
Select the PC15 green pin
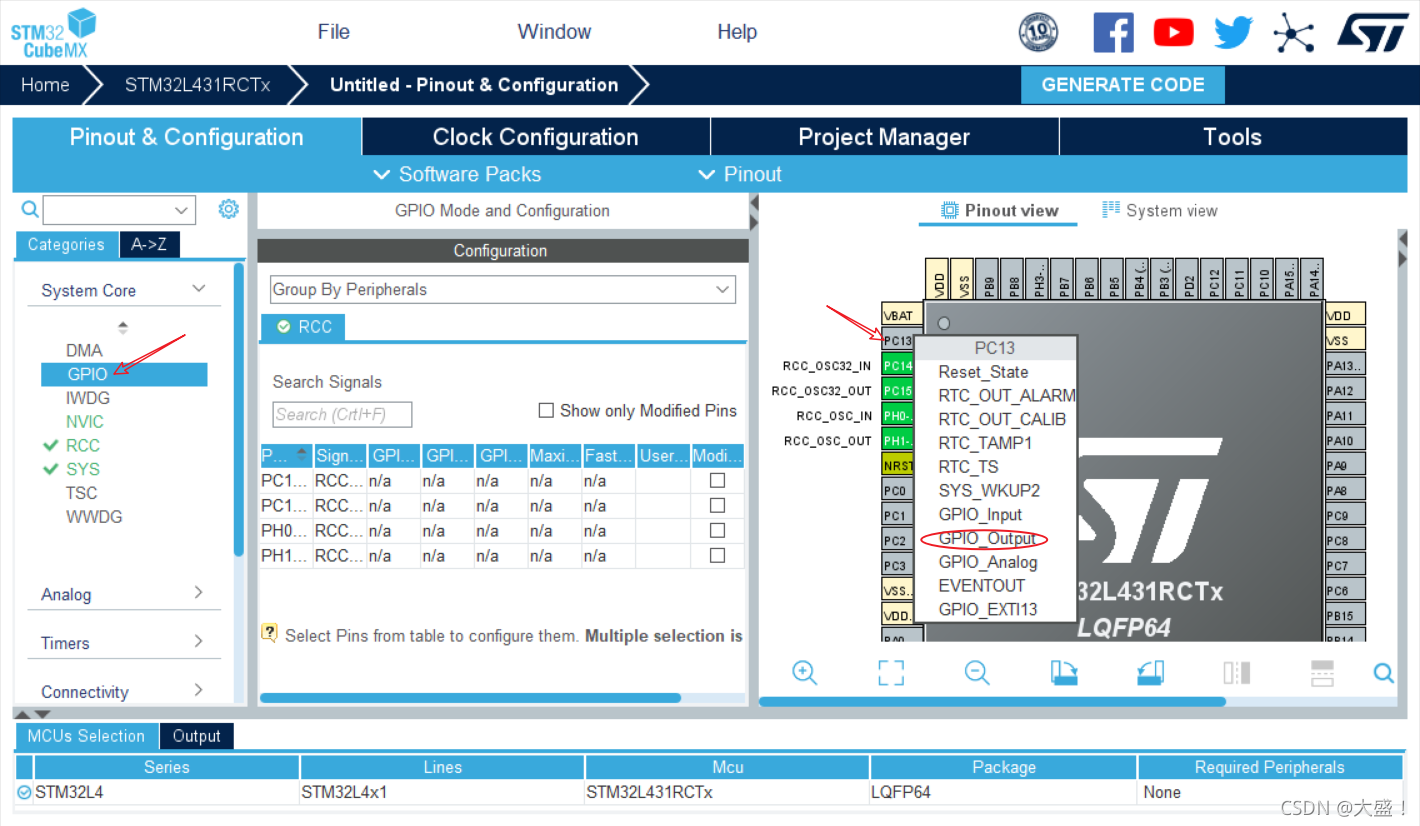pos(897,390)
